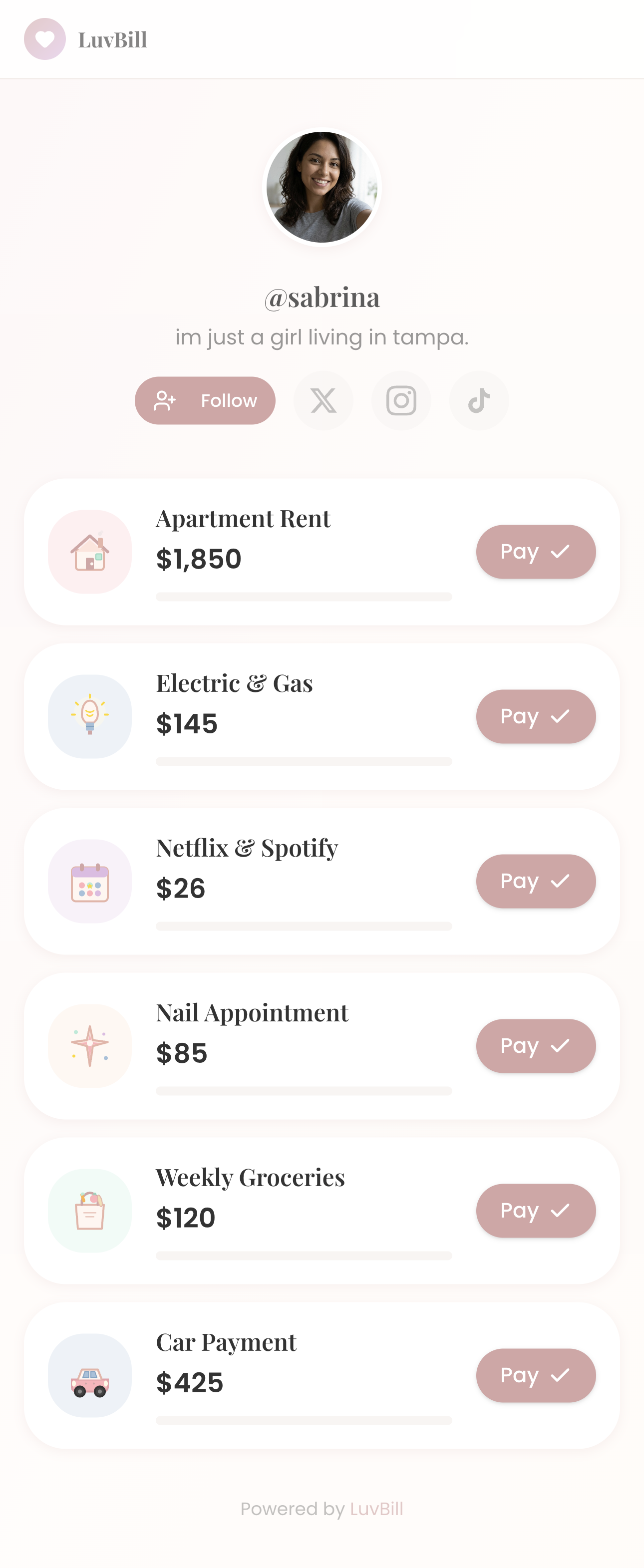The width and height of the screenshot is (644, 1568).
Task: Pay the $425 Car Payment
Action: click(536, 1376)
